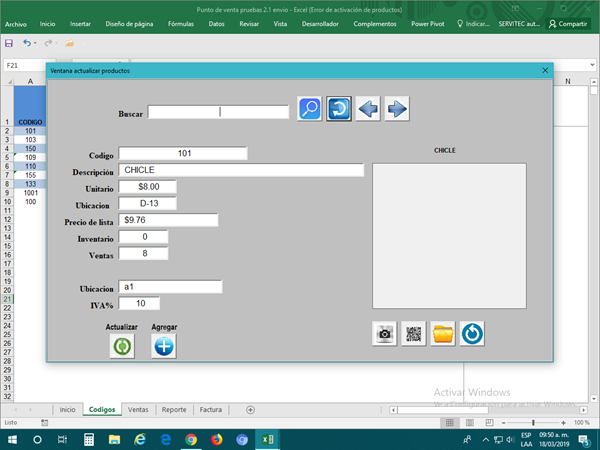Click the QR code icon

pos(413,334)
